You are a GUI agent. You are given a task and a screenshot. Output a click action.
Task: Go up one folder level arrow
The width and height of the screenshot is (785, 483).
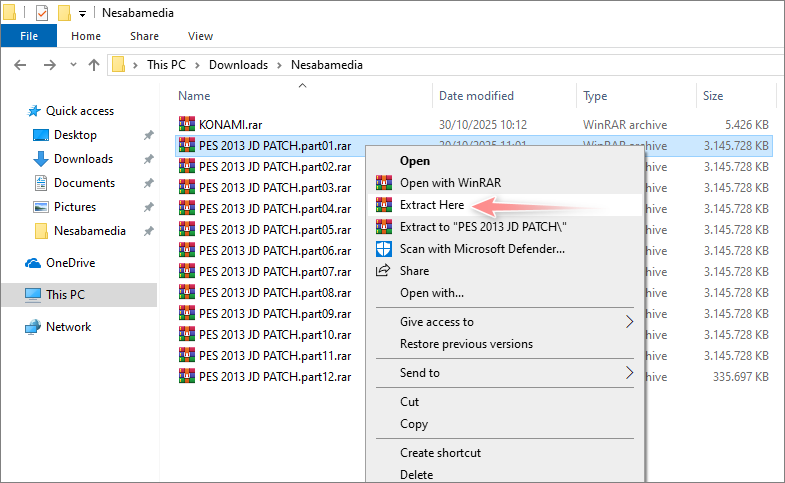[94, 65]
